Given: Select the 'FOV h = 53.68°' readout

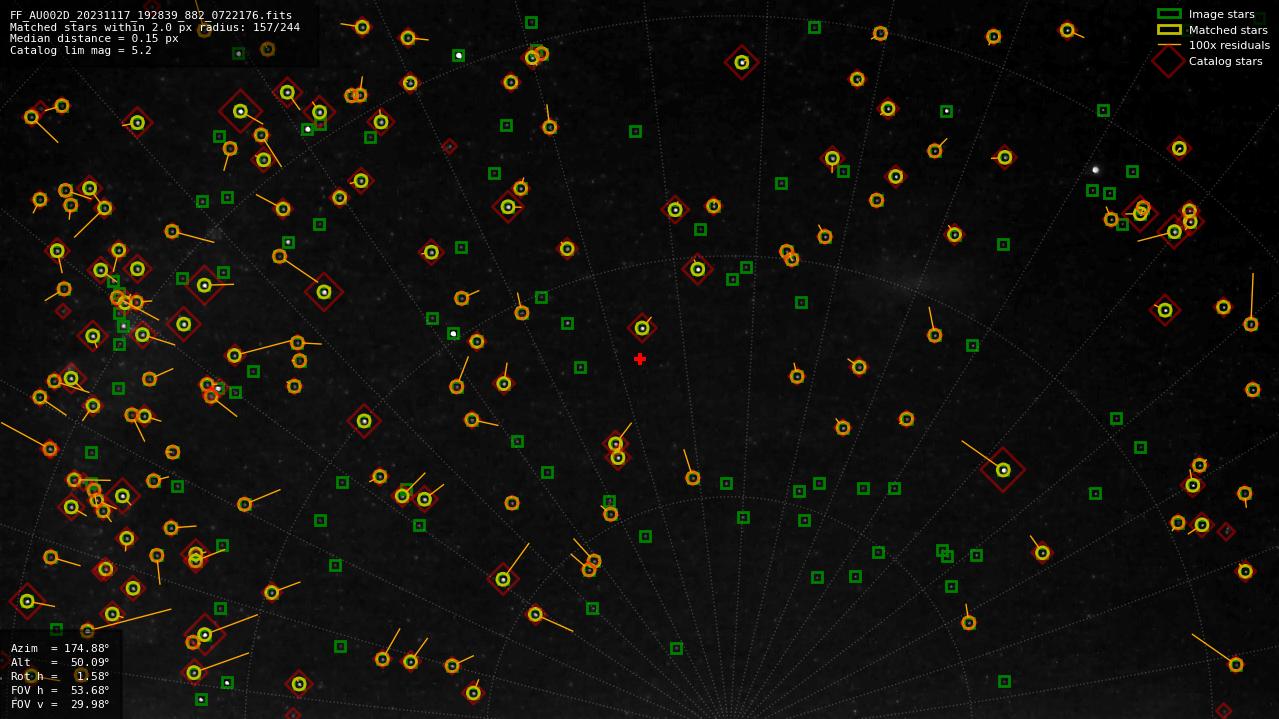Looking at the screenshot, I should point(60,690).
